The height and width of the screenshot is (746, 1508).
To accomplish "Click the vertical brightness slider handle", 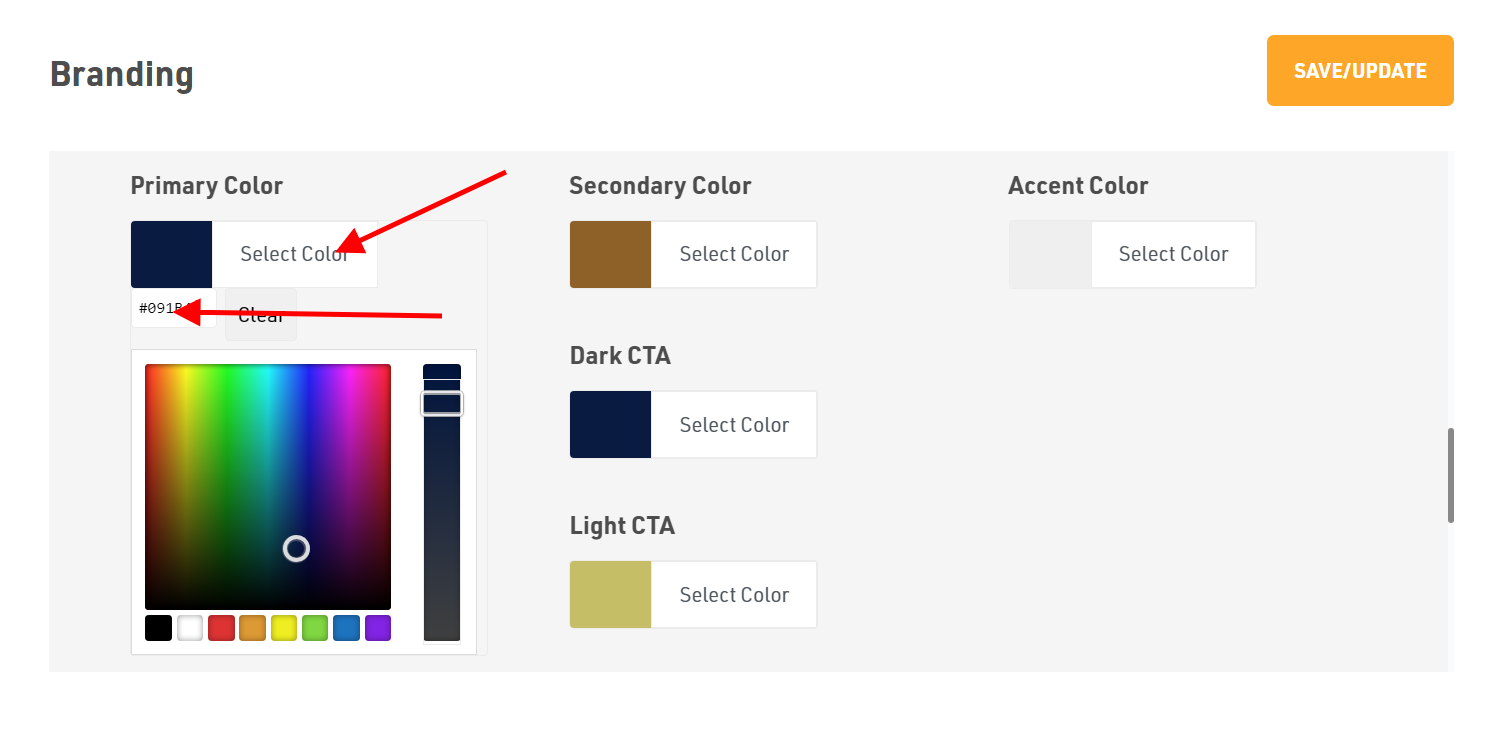I will tap(442, 404).
